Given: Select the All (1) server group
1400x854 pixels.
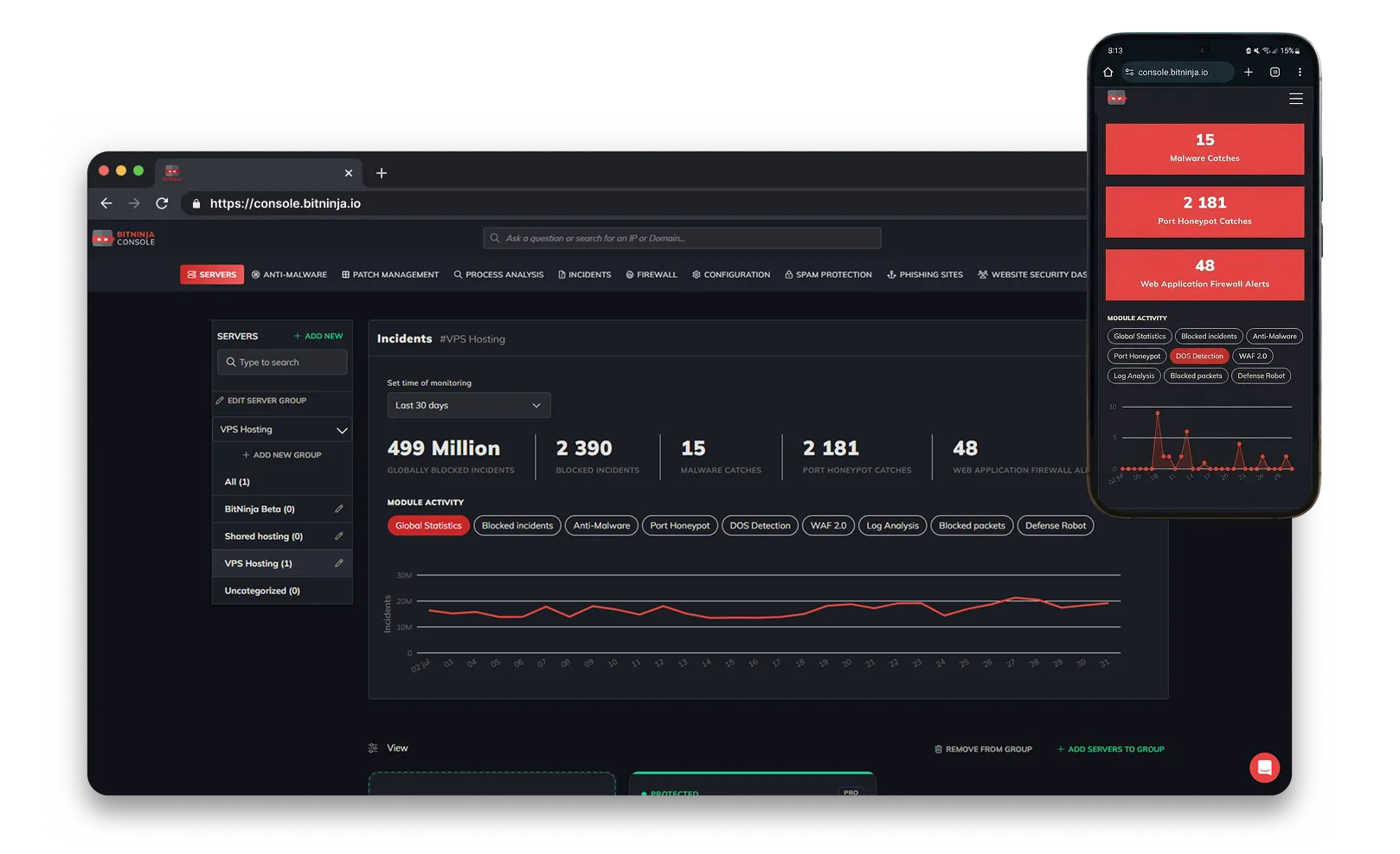Looking at the screenshot, I should pos(282,482).
